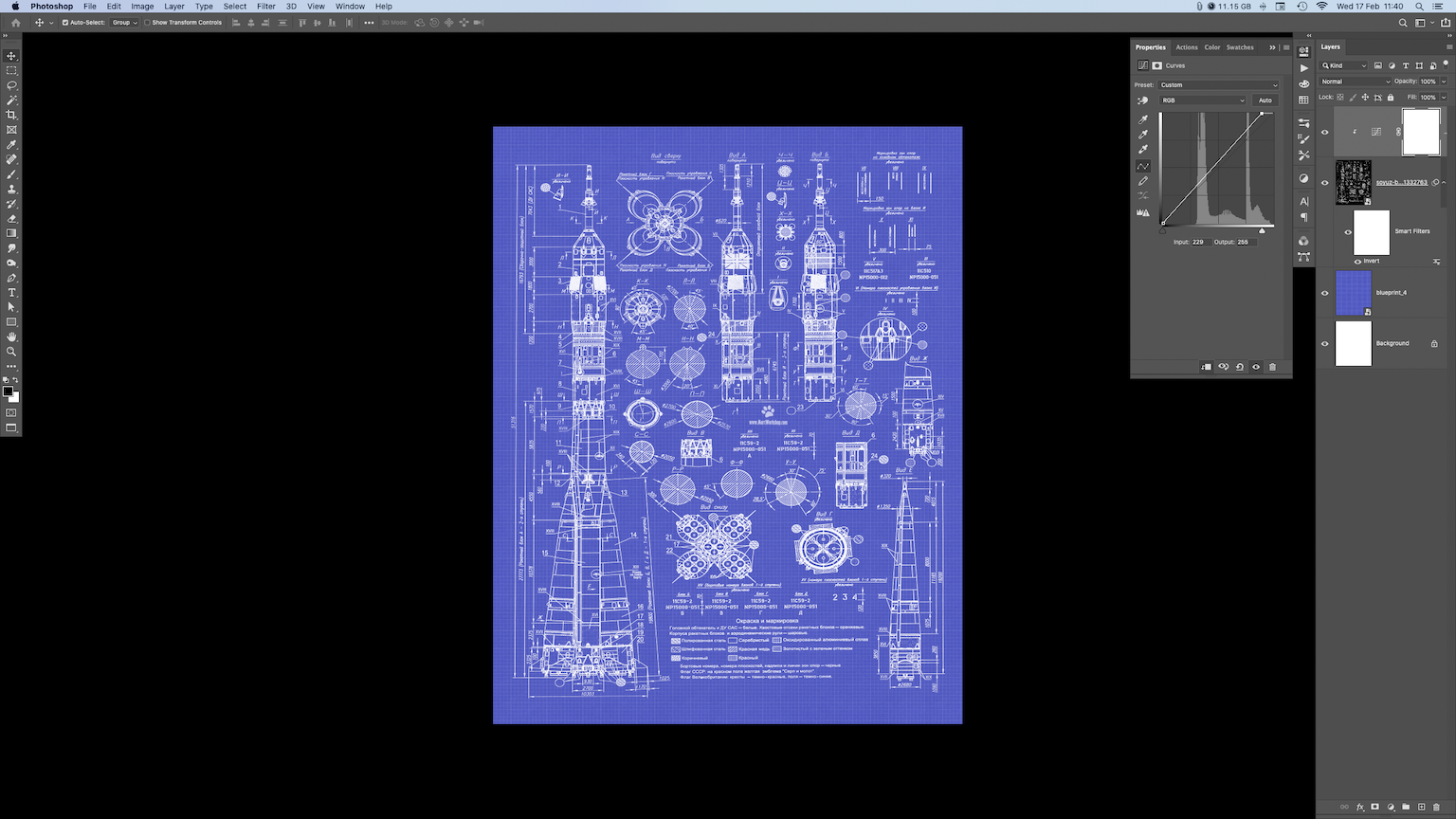Switch to the Actions tab
Image resolution: width=1456 pixels, height=819 pixels.
1187,47
